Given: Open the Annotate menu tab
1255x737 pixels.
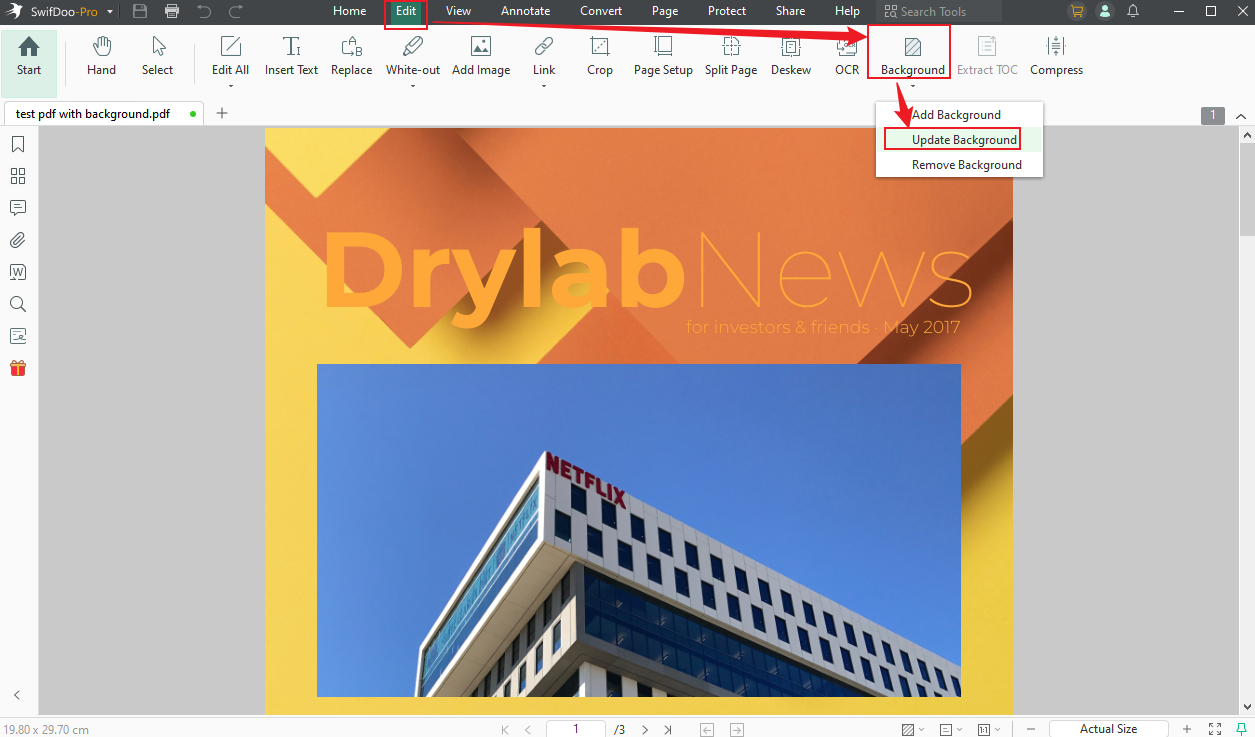Looking at the screenshot, I should 526,11.
